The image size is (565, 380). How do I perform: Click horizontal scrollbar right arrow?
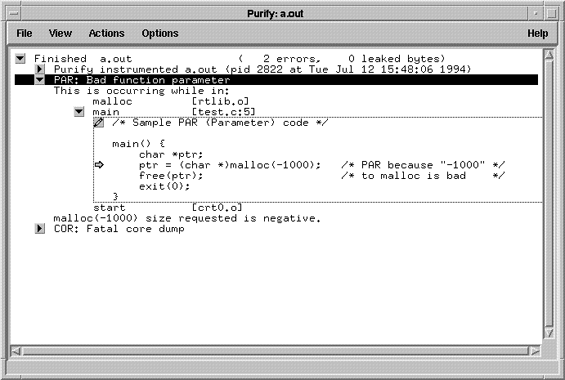pyautogui.click(x=535, y=351)
